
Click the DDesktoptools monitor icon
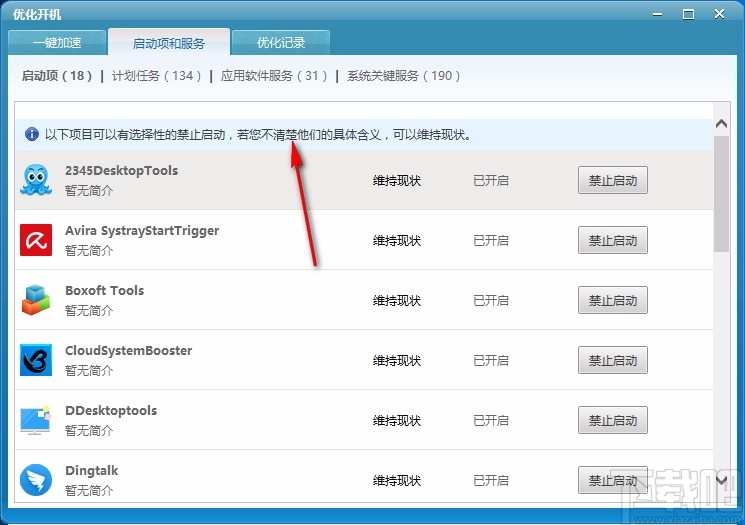click(x=36, y=420)
